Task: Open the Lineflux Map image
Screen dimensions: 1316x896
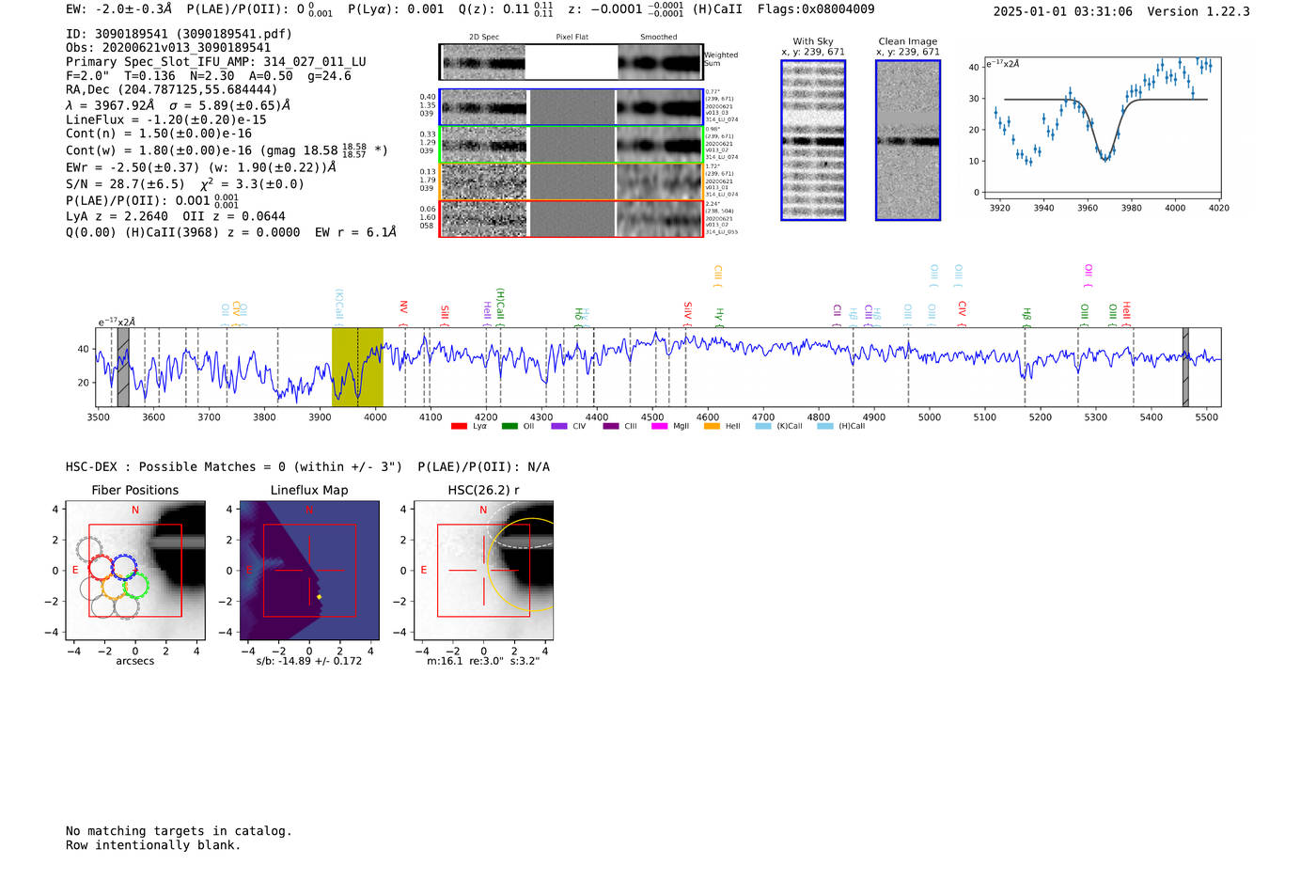Action: (309, 570)
